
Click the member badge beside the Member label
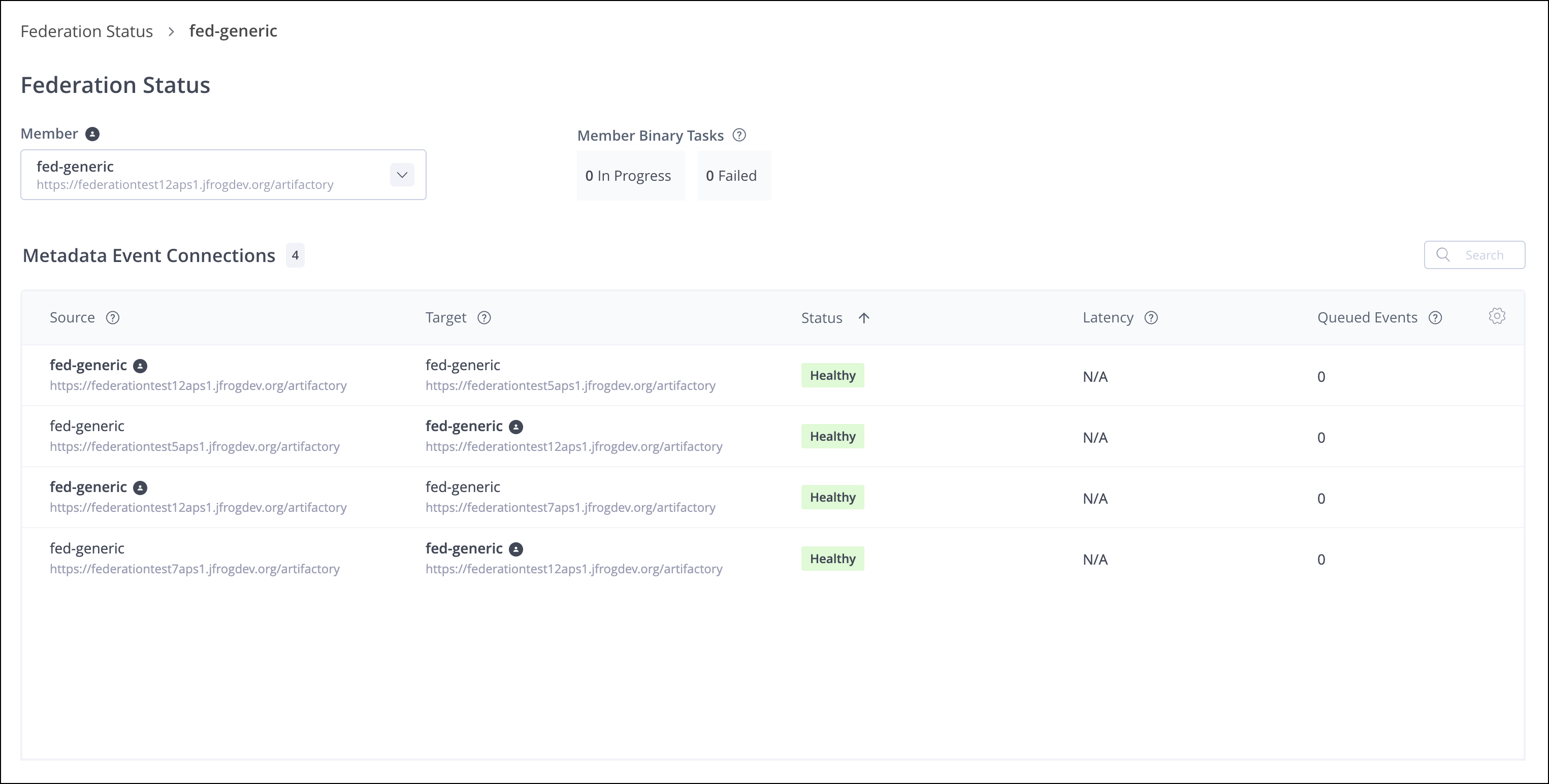click(92, 134)
